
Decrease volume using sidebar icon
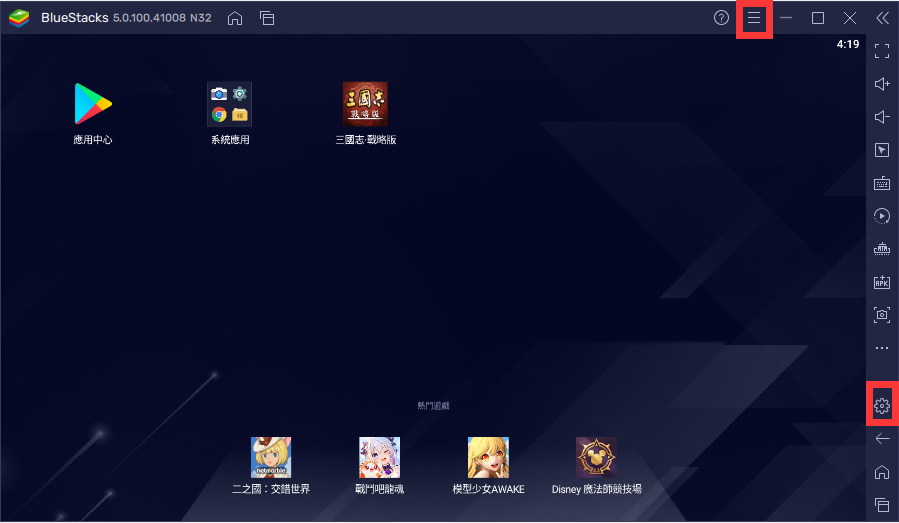click(x=882, y=117)
